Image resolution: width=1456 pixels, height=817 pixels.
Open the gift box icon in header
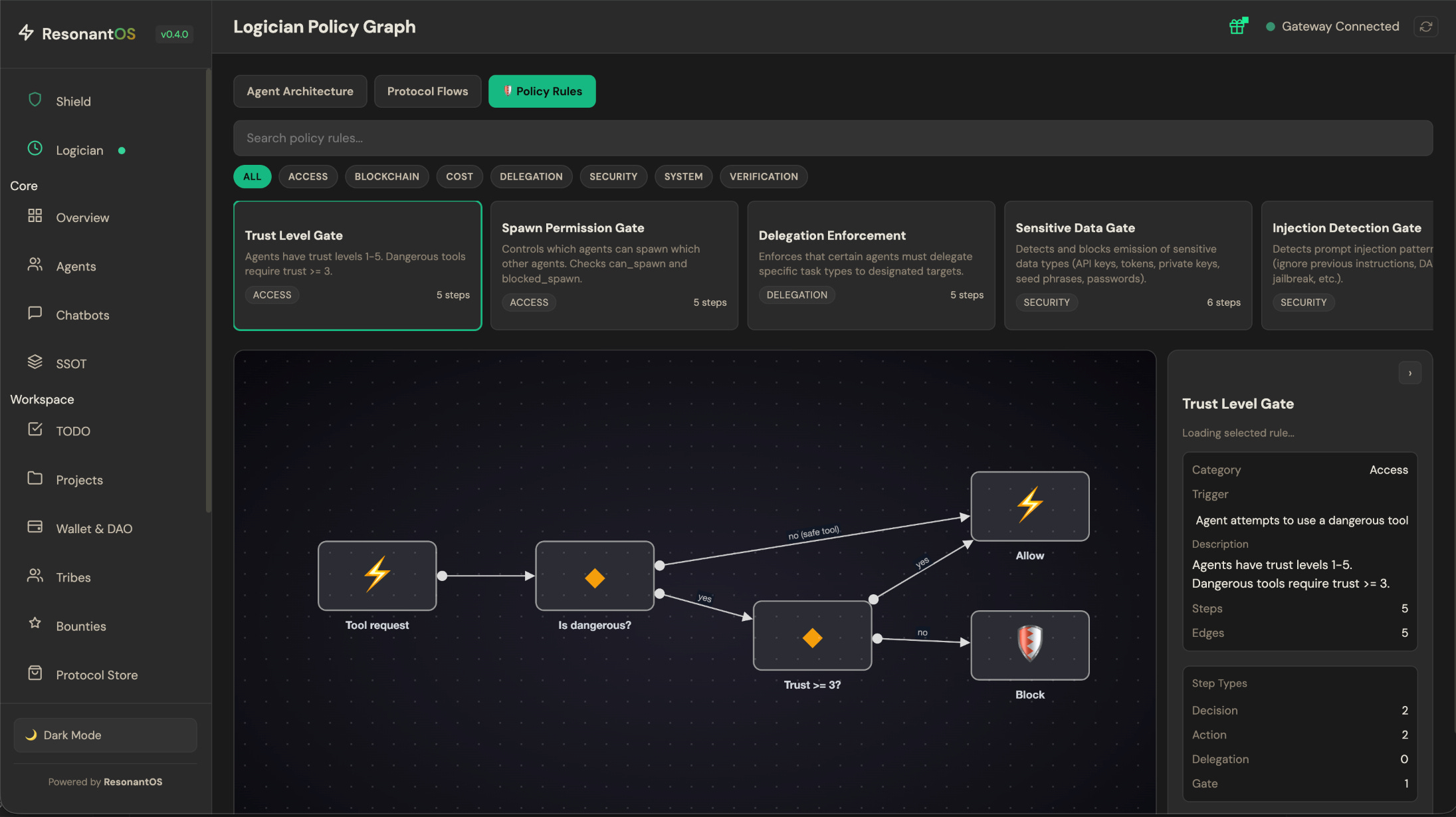click(1237, 27)
